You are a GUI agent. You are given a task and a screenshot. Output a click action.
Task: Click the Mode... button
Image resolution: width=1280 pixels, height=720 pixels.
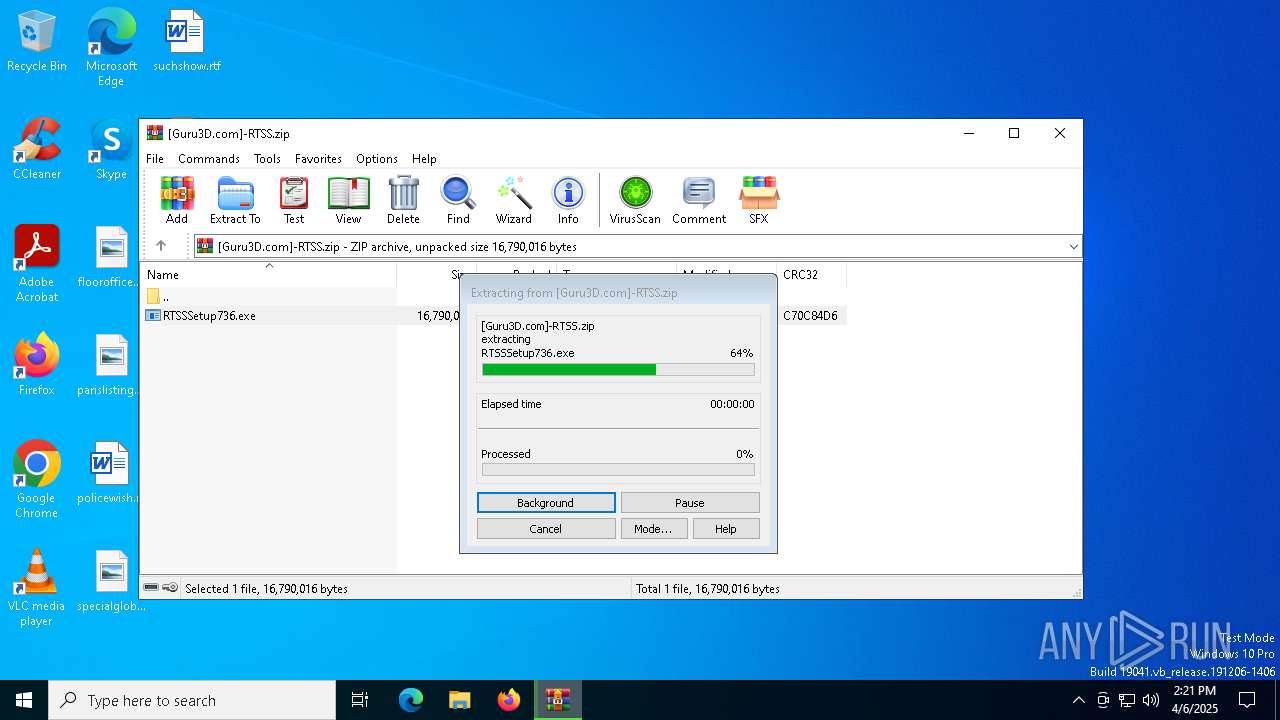(x=654, y=529)
